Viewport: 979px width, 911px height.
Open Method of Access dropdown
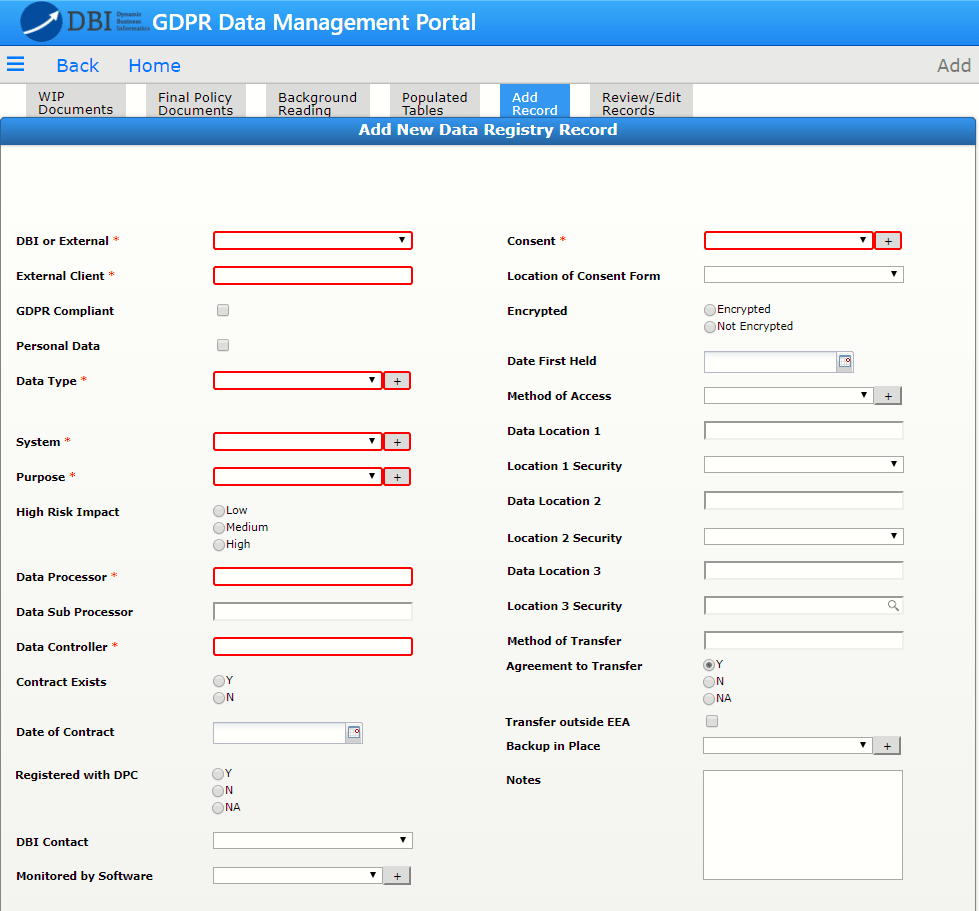tap(789, 395)
